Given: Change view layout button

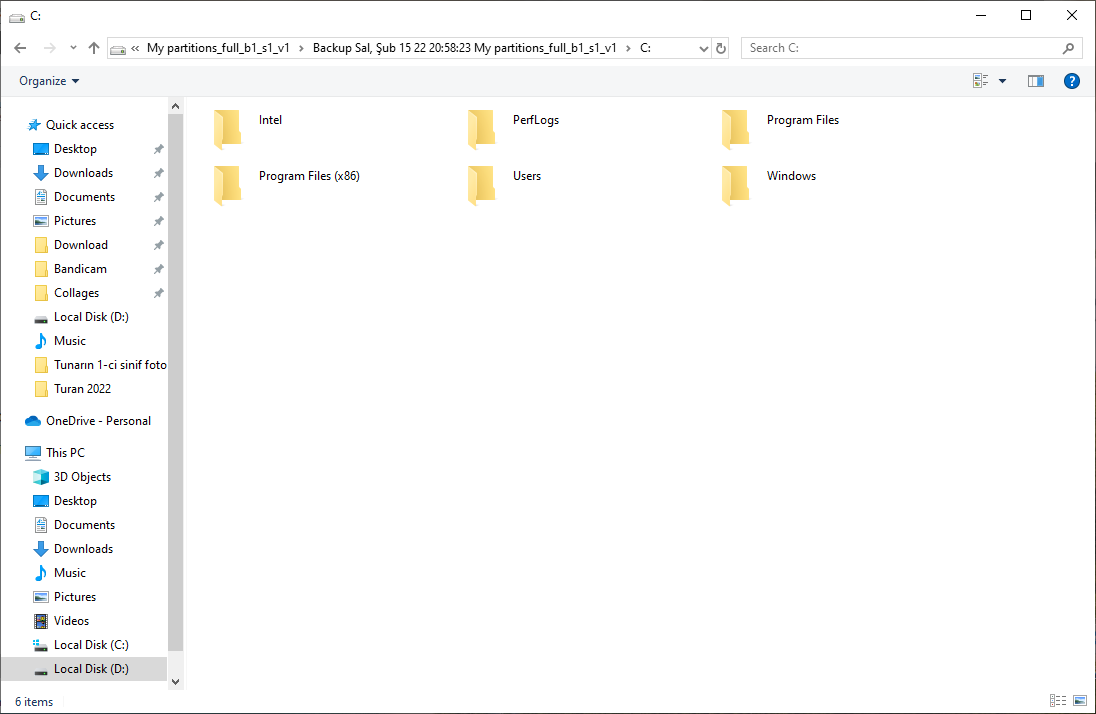Looking at the screenshot, I should click(x=981, y=81).
